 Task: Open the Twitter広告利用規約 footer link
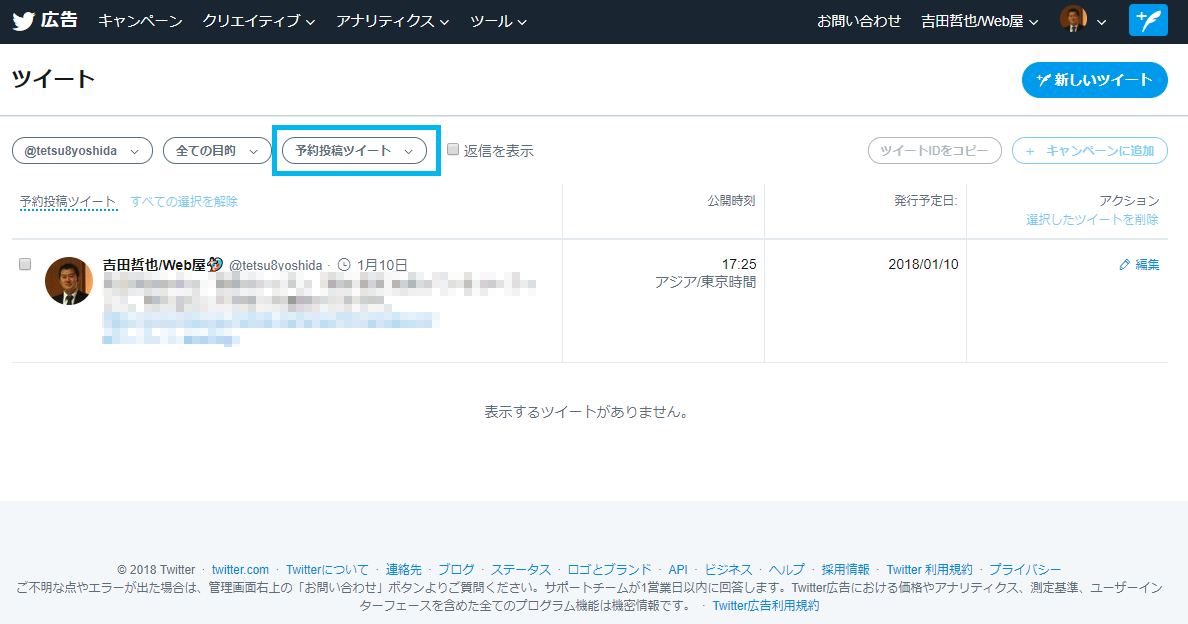[x=765, y=605]
